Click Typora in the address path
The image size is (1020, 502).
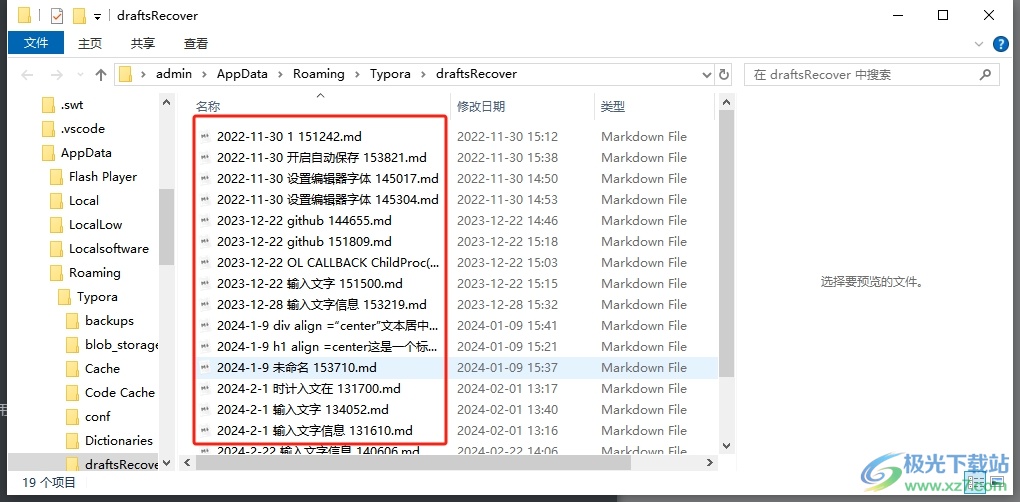click(390, 73)
